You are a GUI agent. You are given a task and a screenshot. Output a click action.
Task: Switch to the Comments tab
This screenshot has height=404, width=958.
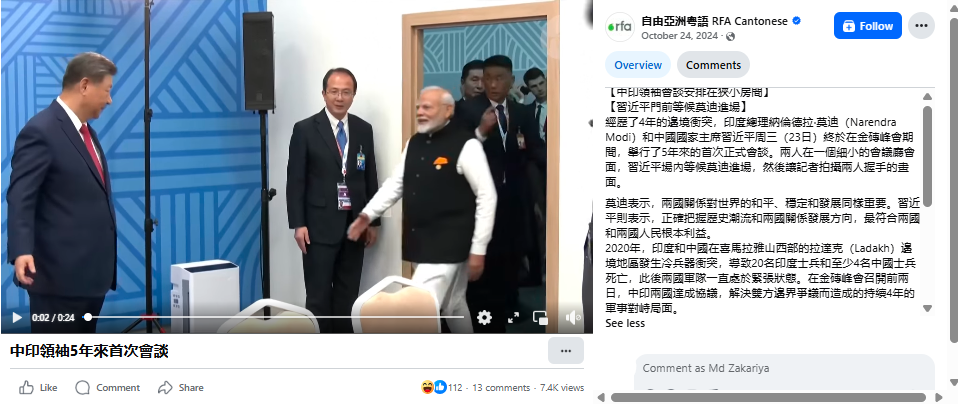pyautogui.click(x=713, y=65)
